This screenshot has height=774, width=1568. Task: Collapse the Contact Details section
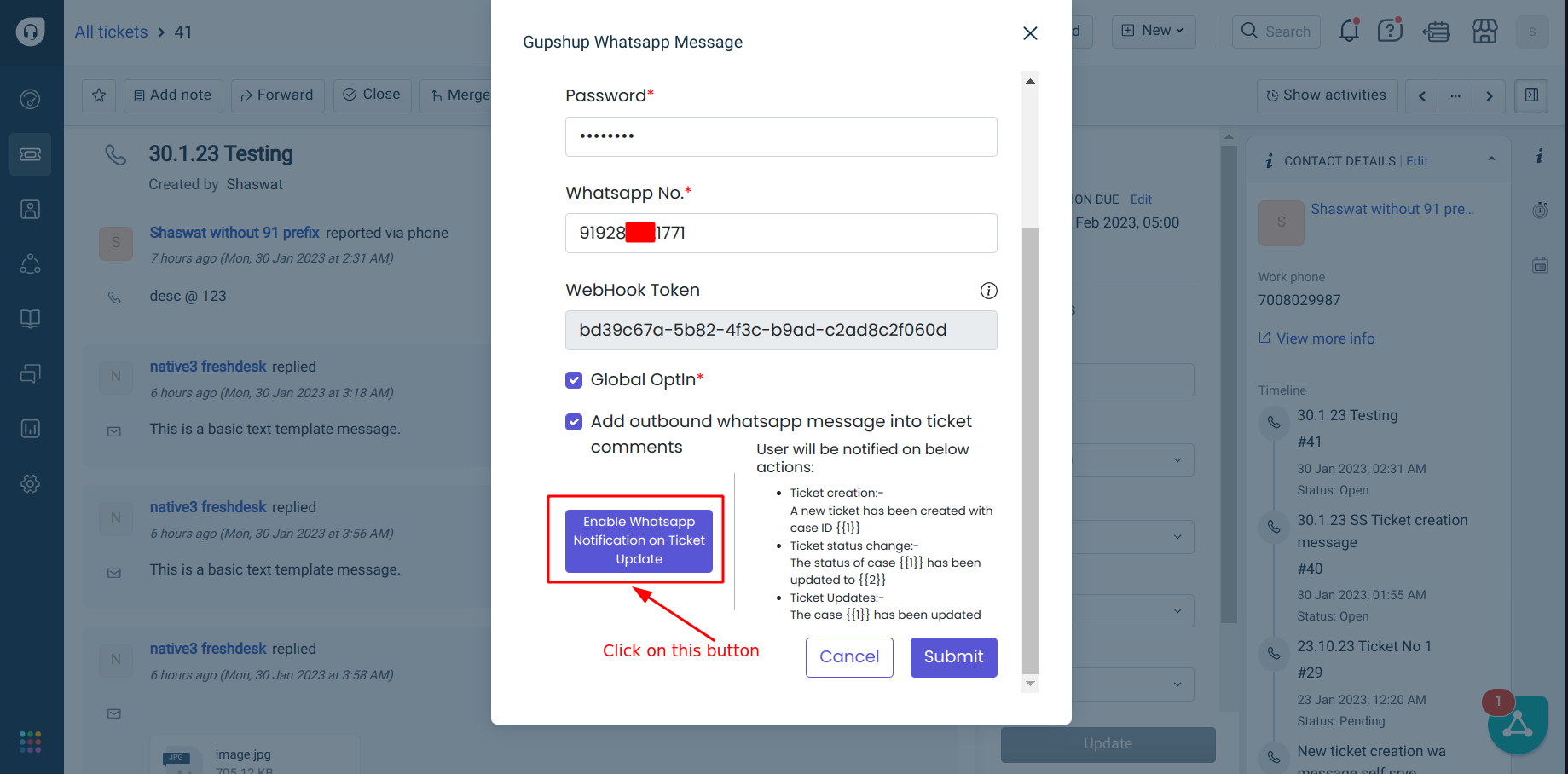1491,159
